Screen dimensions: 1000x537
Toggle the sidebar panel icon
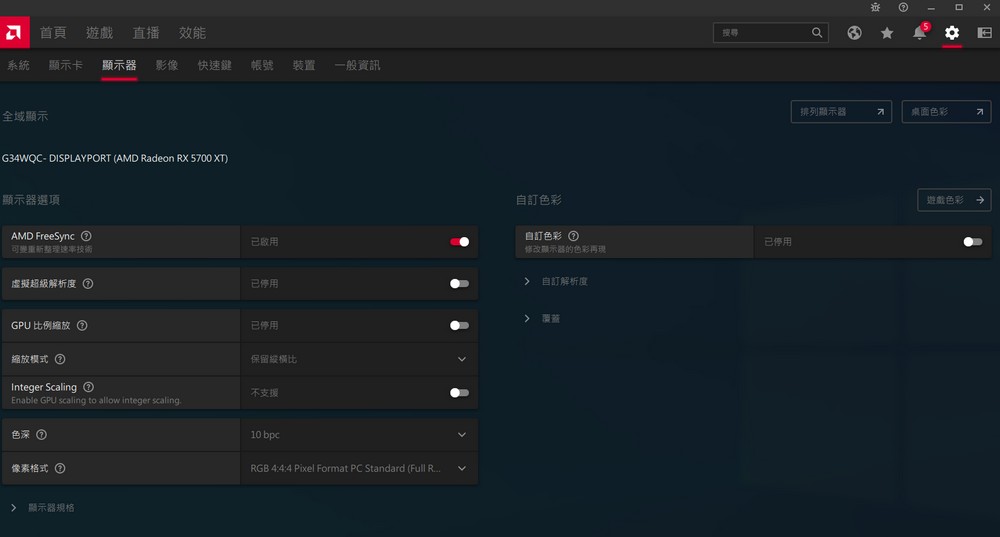pos(985,33)
